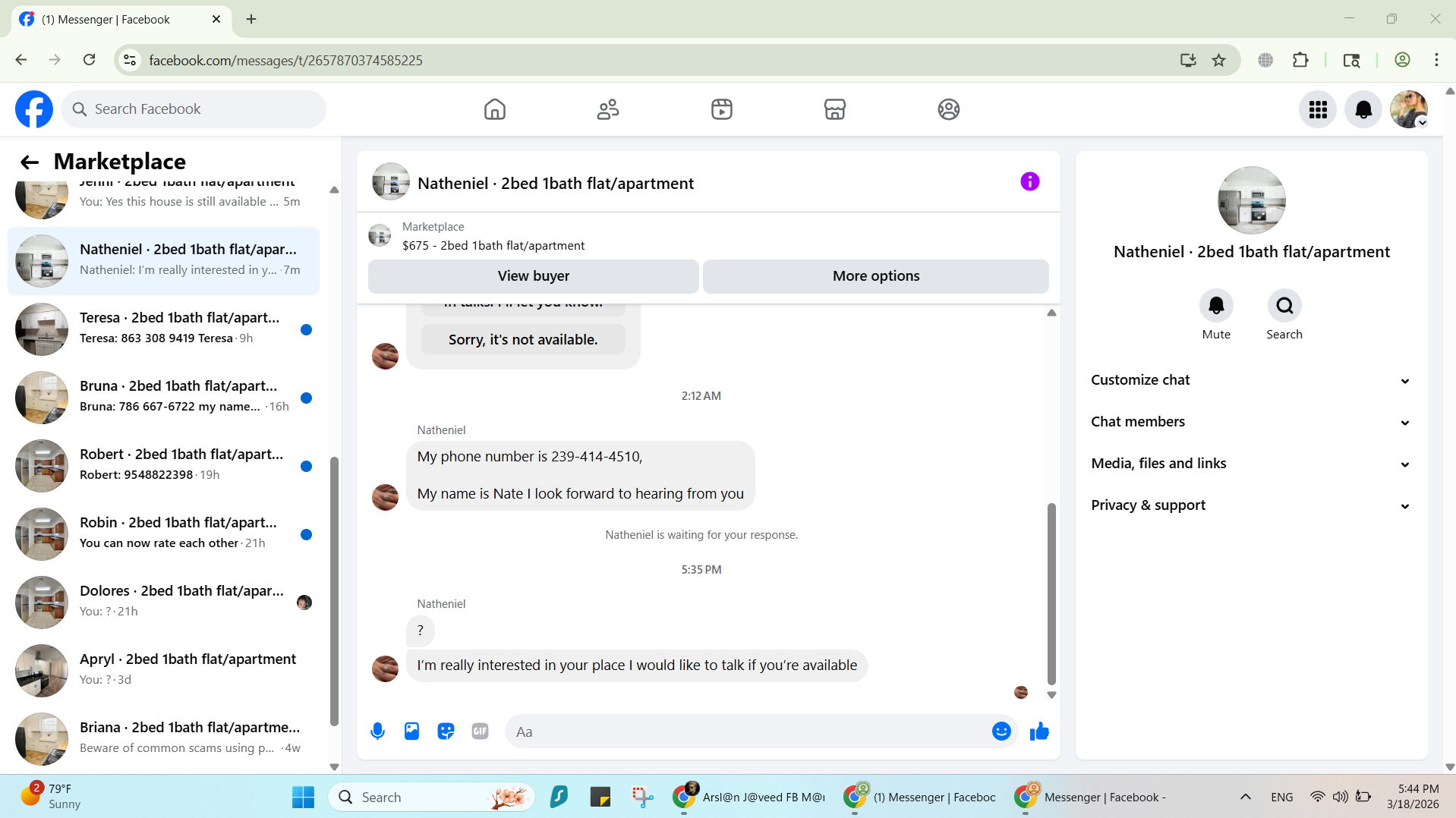Image resolution: width=1456 pixels, height=818 pixels.
Task: Go back from Marketplace chats list
Action: (30, 162)
